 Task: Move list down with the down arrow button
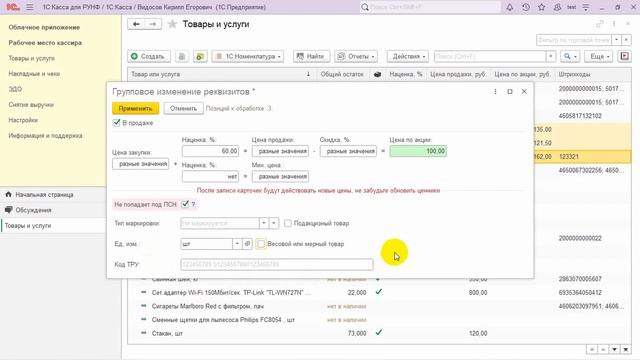[x=614, y=349]
